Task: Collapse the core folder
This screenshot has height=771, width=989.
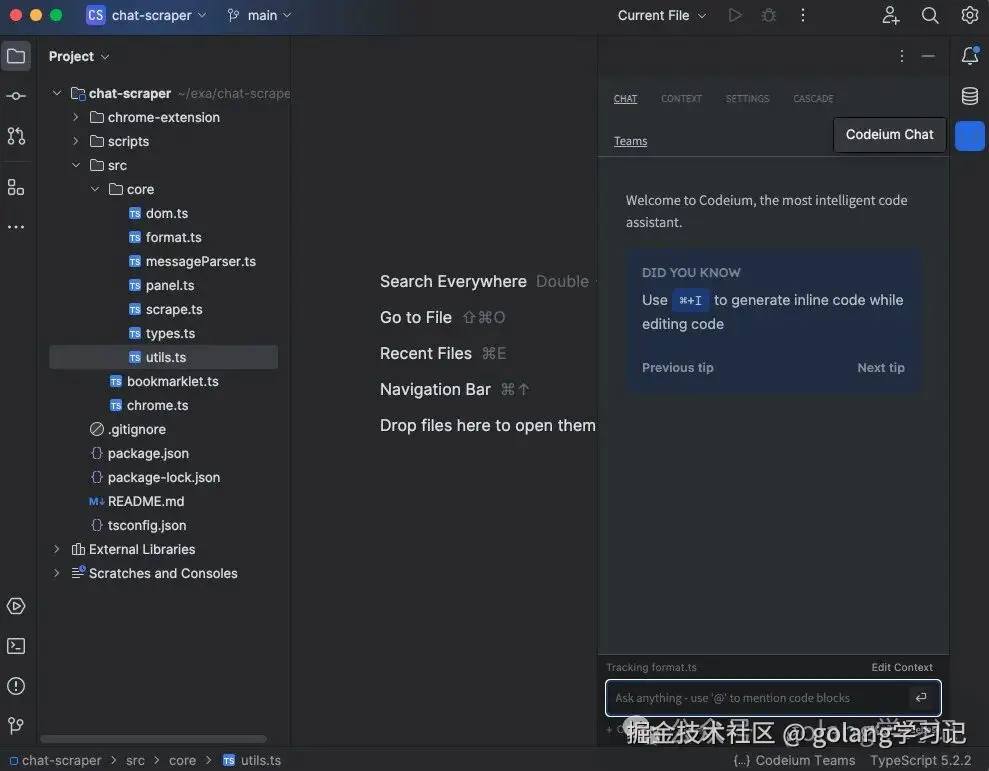Action: click(x=95, y=189)
